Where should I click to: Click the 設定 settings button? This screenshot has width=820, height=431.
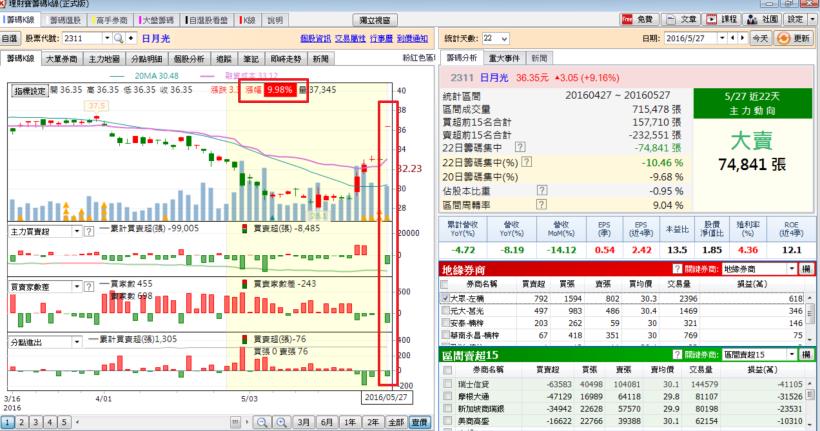click(x=795, y=19)
